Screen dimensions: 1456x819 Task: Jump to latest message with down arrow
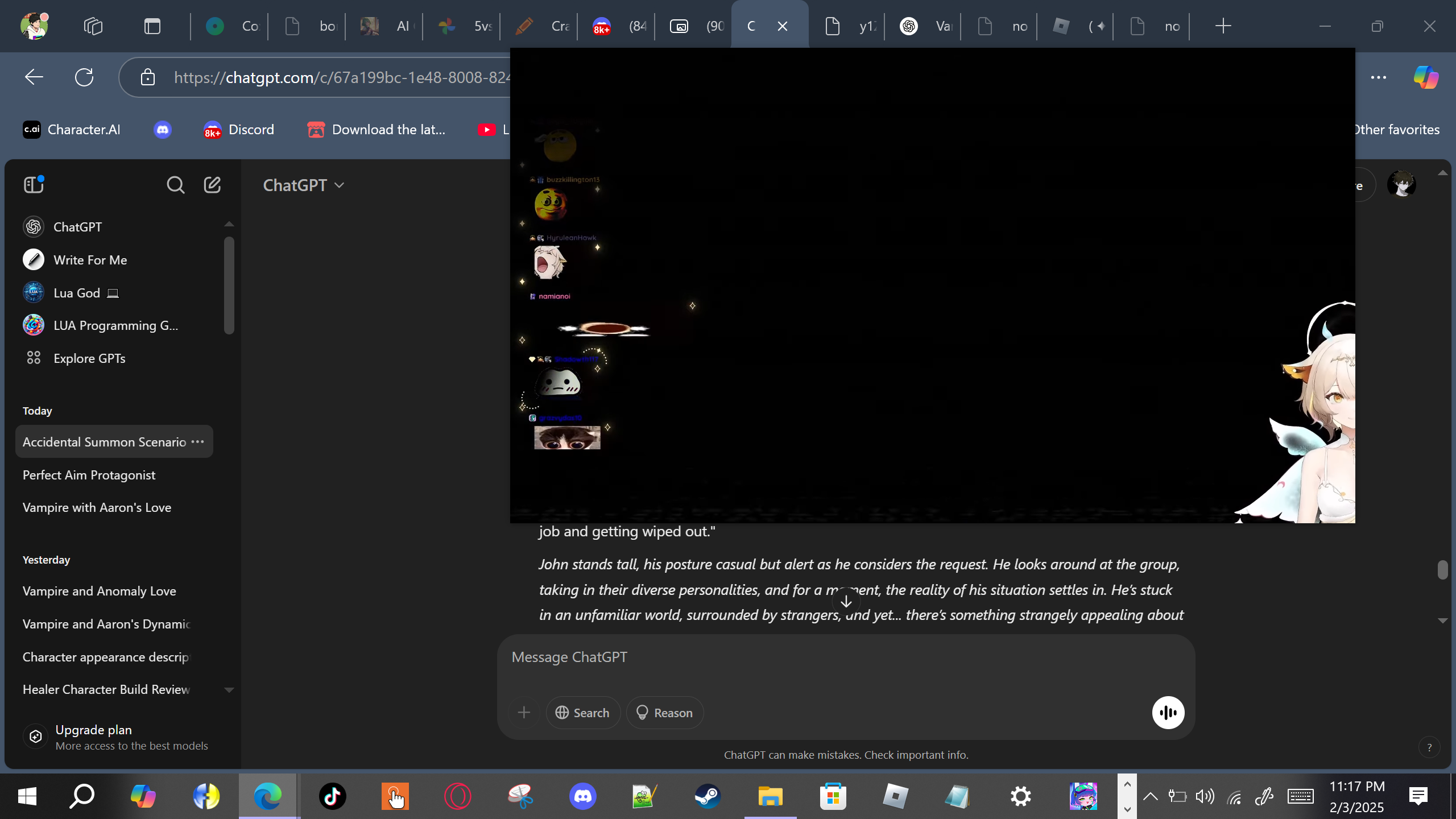point(846,602)
